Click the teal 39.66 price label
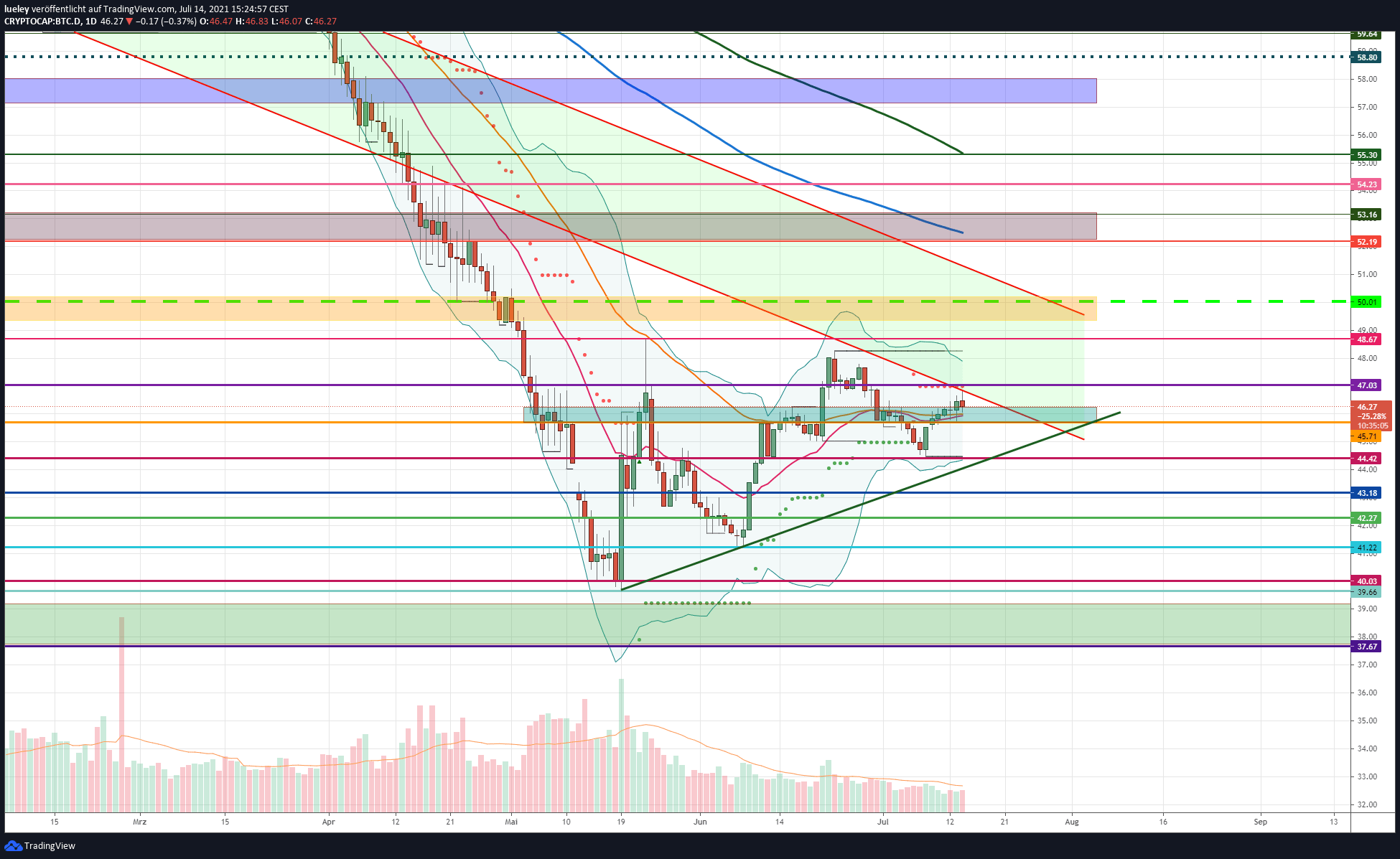This screenshot has height=859, width=1400. [1367, 592]
